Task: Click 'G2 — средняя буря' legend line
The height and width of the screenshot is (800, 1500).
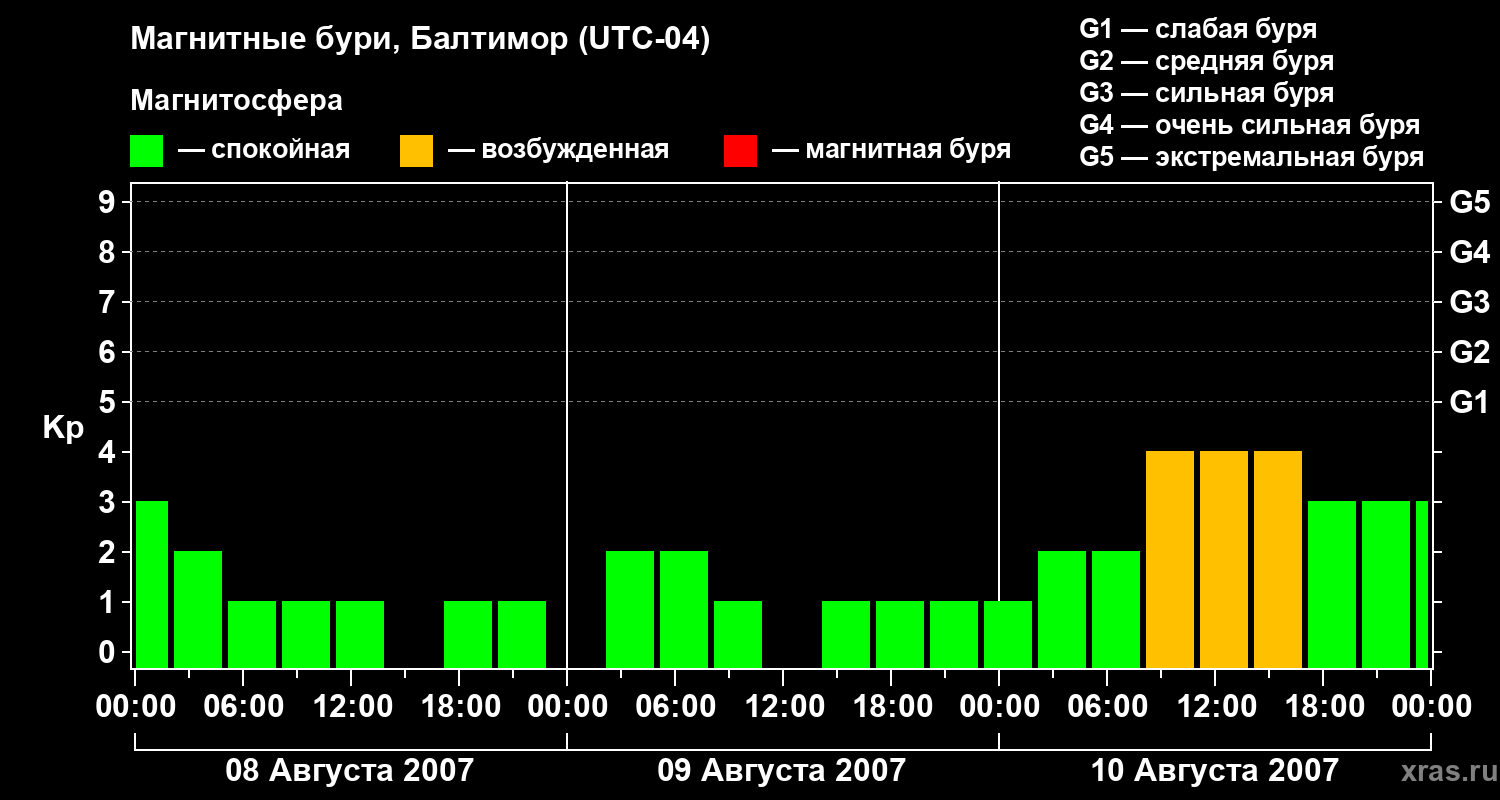Action: pyautogui.click(x=1207, y=61)
